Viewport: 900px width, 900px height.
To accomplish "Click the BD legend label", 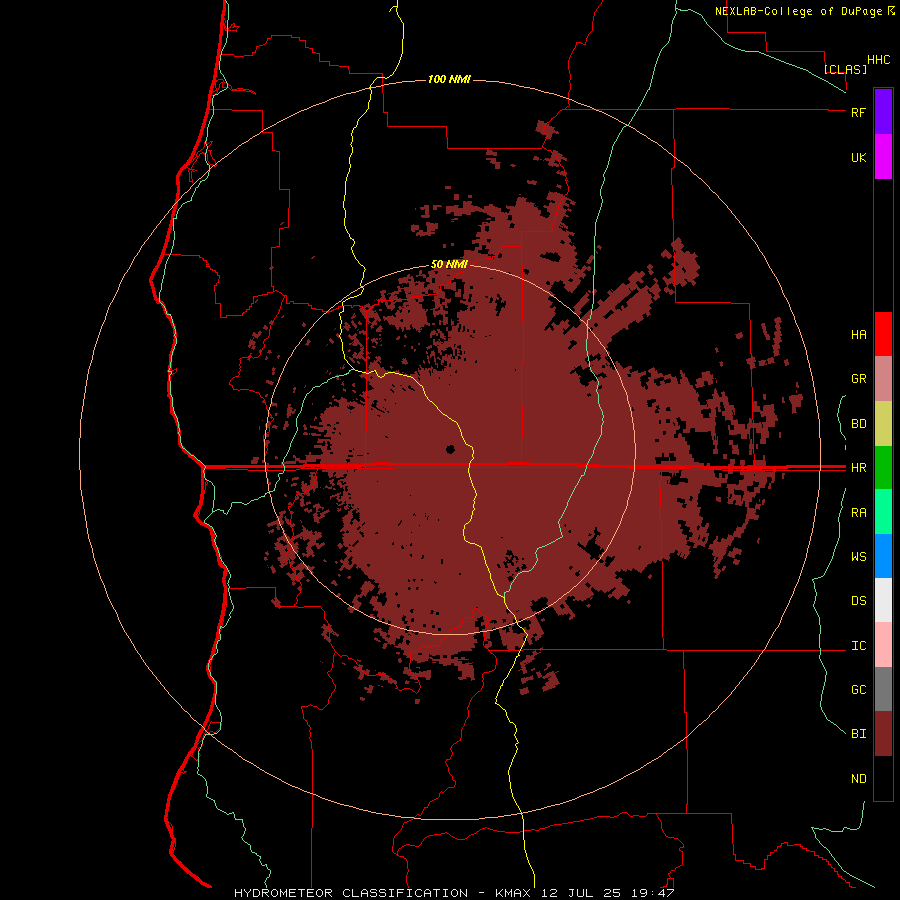I will coord(858,424).
